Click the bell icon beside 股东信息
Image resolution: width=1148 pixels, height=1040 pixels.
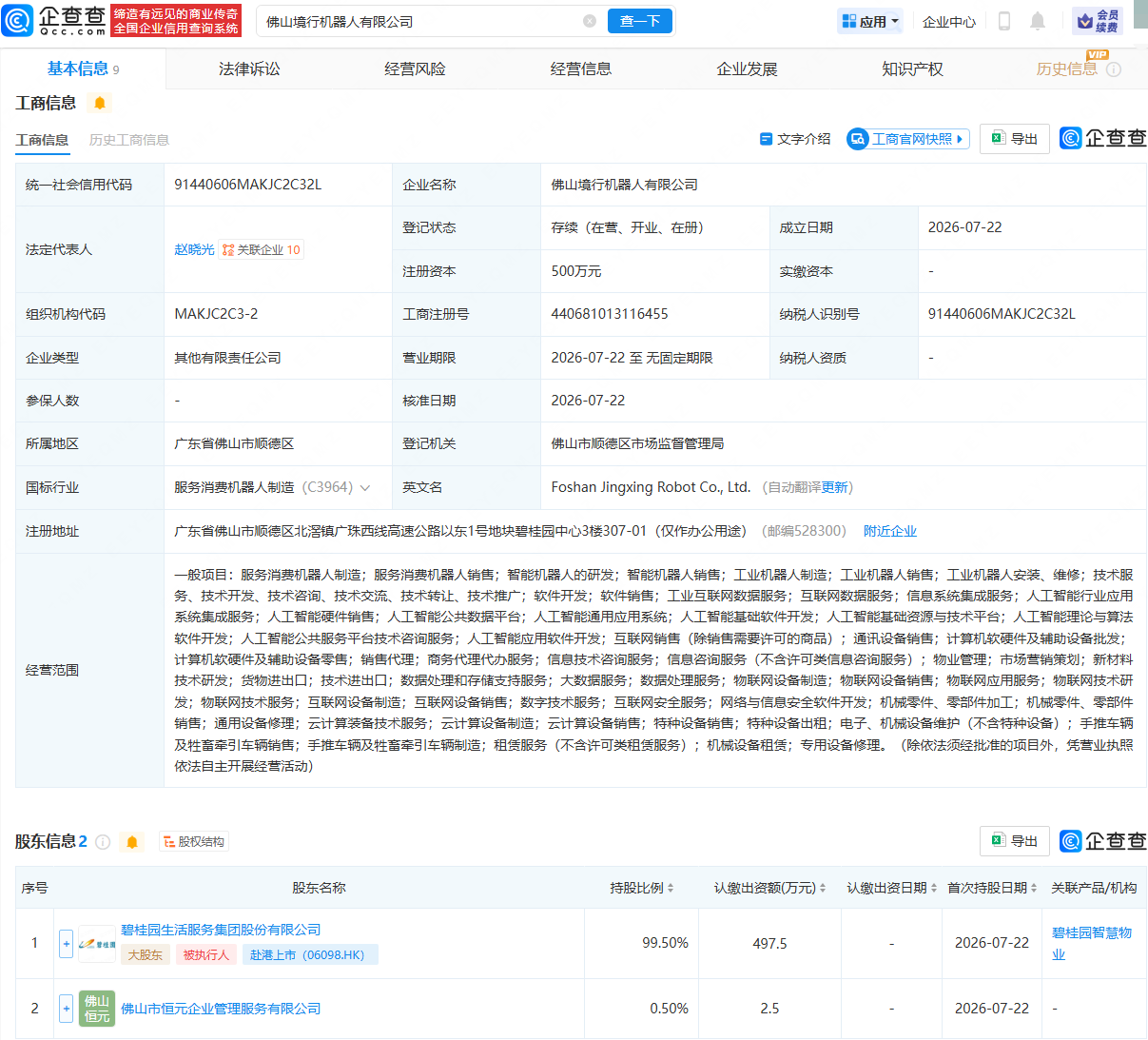tap(132, 842)
